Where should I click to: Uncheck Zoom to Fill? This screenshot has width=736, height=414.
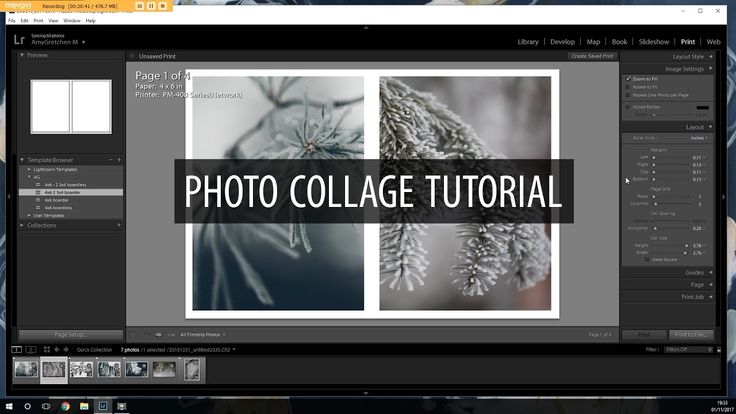coord(628,79)
